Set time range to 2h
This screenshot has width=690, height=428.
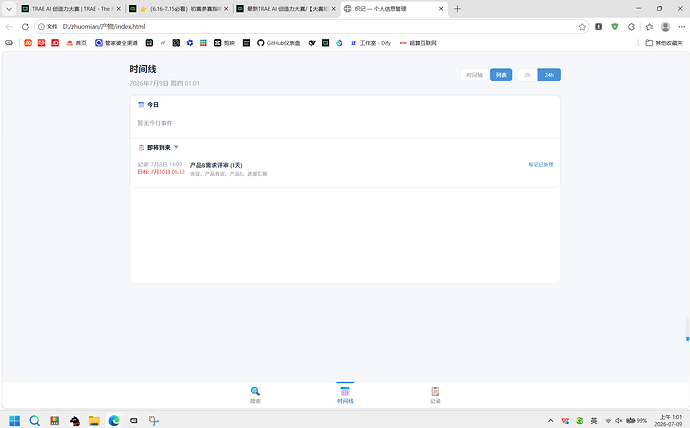527,75
